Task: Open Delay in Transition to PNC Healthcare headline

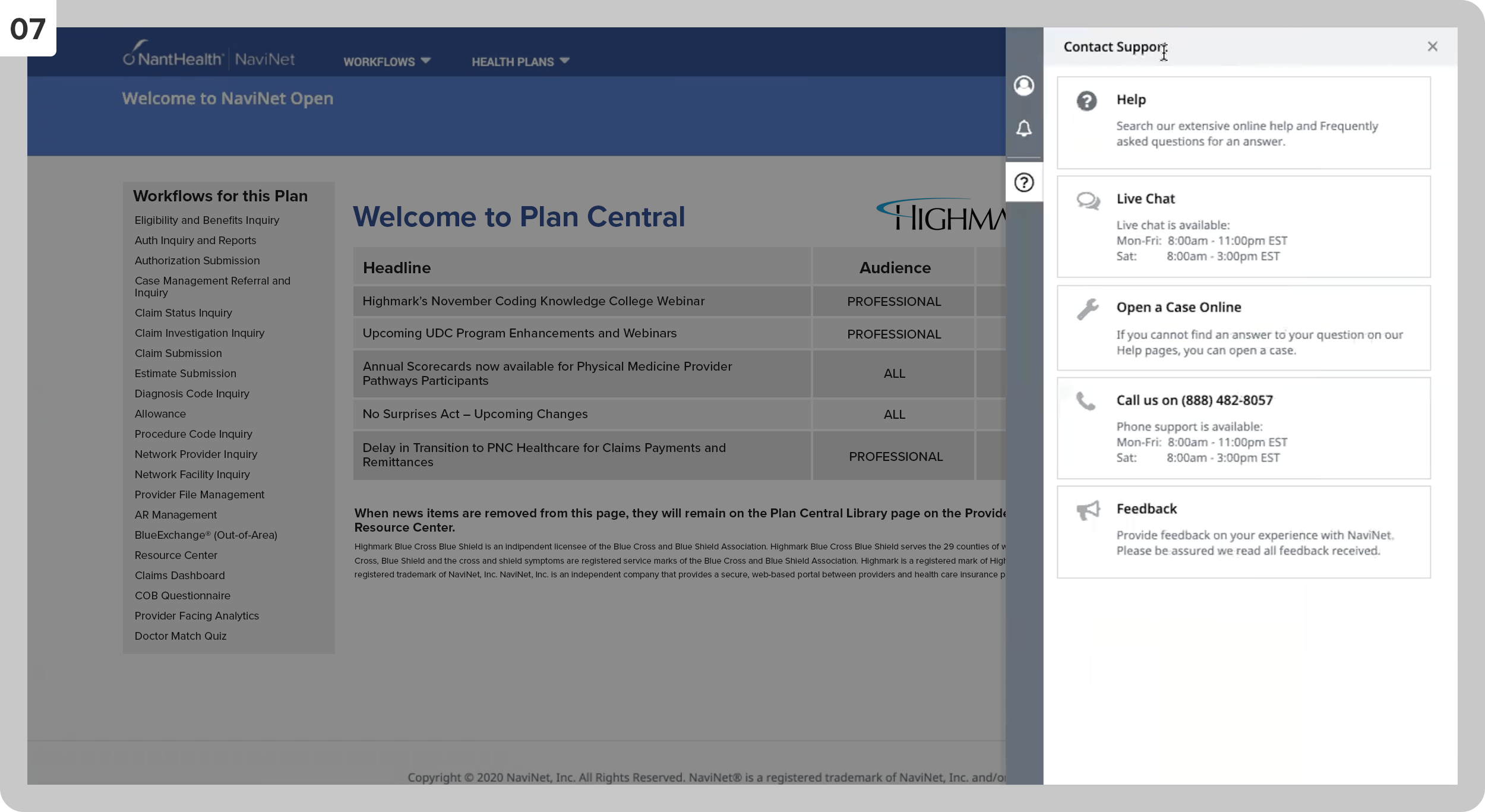Action: pyautogui.click(x=544, y=454)
